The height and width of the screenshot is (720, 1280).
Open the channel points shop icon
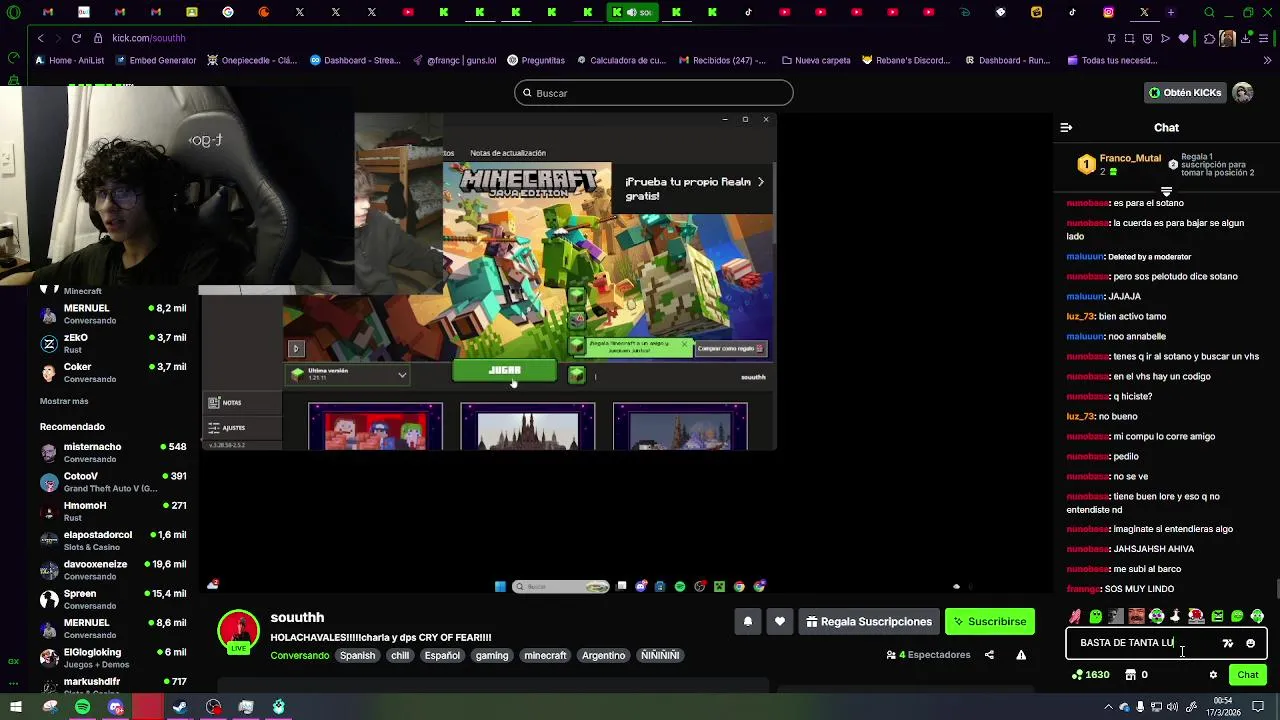(x=1130, y=675)
